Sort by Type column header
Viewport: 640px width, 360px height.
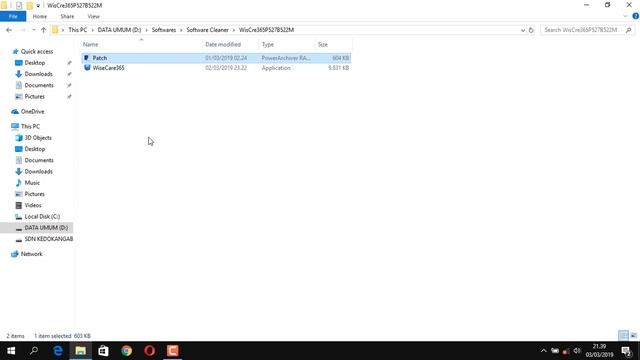(268, 44)
